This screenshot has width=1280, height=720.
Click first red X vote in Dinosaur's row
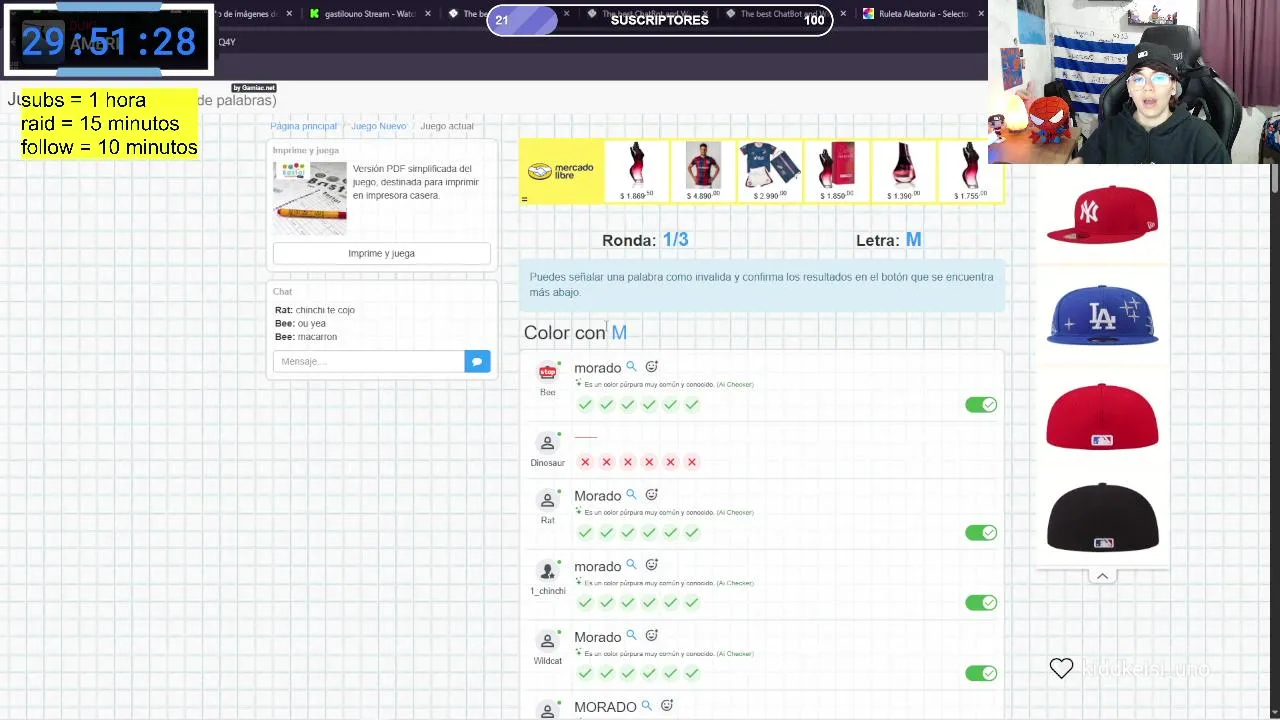[585, 462]
